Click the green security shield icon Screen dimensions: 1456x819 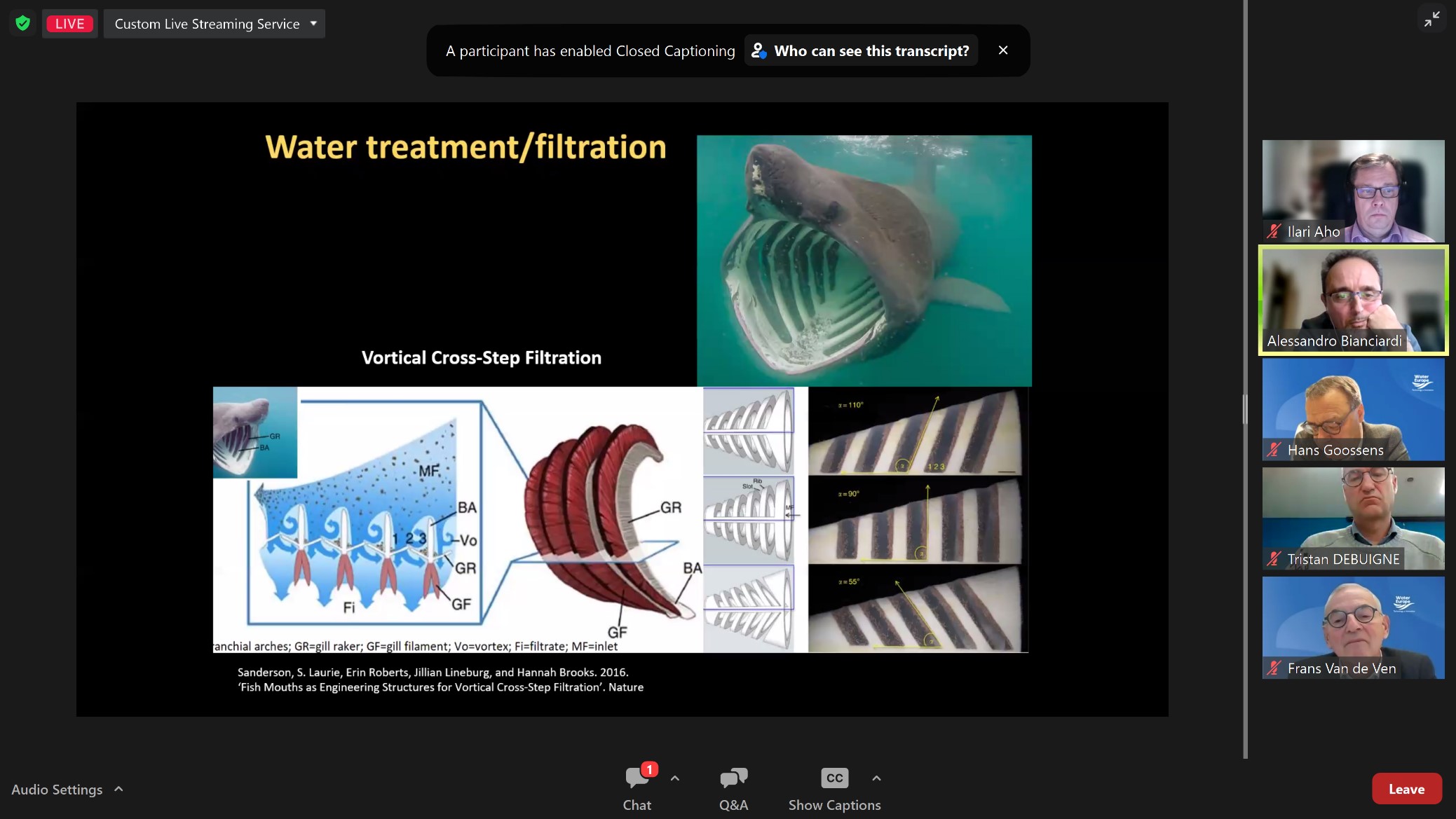(x=22, y=23)
